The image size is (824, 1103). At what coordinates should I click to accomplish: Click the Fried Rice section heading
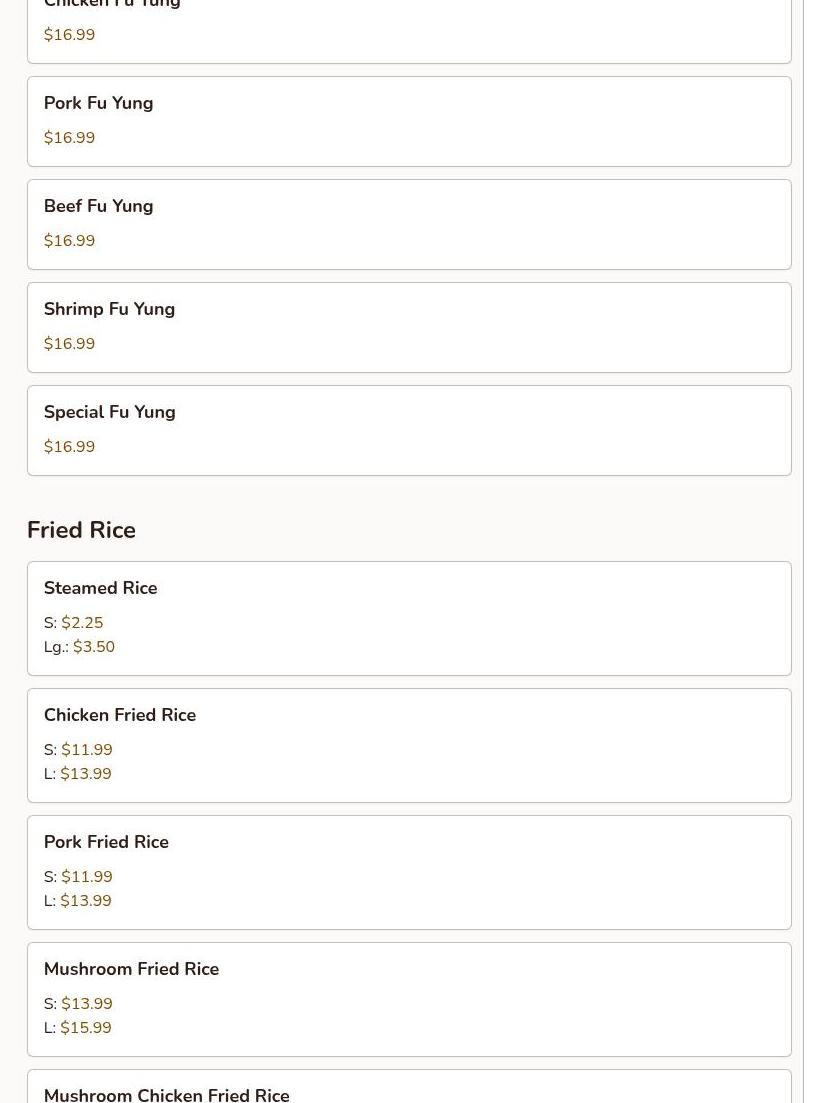click(81, 530)
